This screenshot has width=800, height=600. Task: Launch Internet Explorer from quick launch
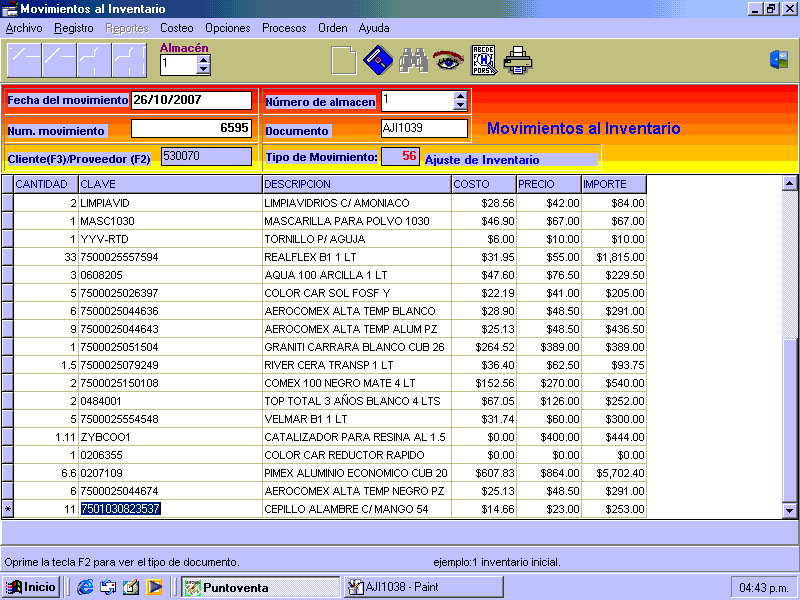[85, 587]
